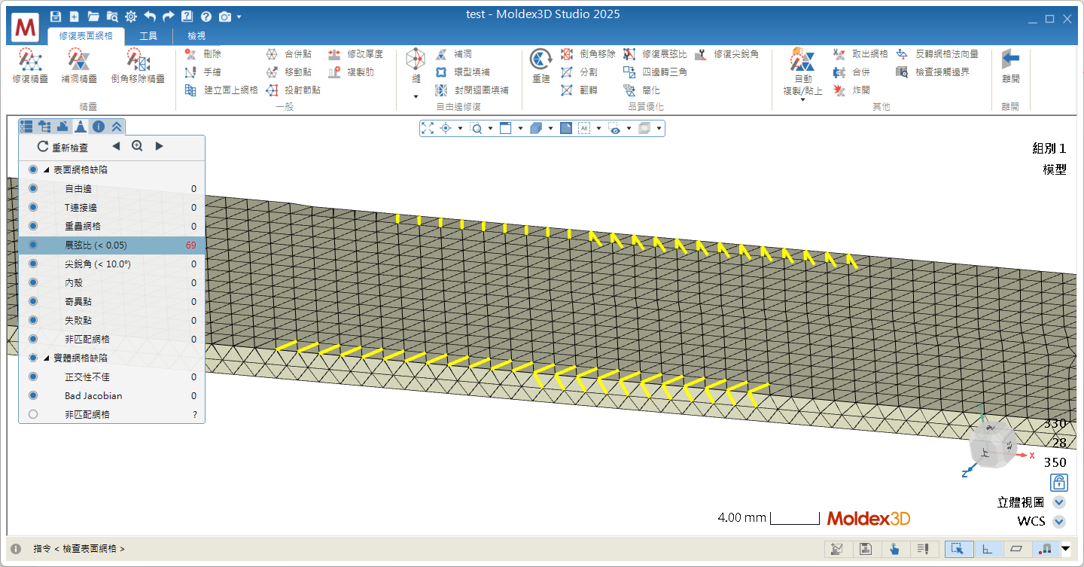
Task: Select the 合併 merge tool in 其他 group
Action: pyautogui.click(x=852, y=72)
